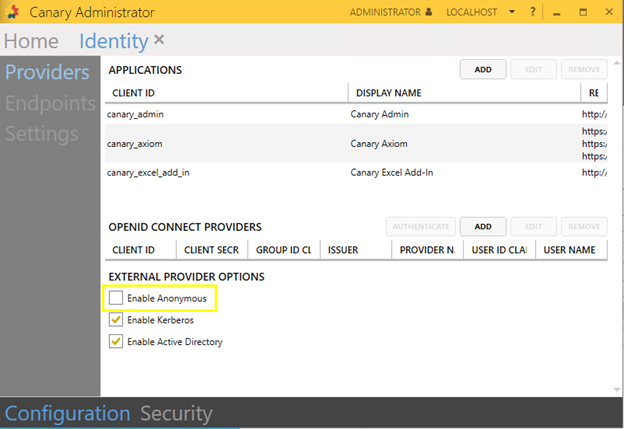Sort applications by Client ID column

click(x=227, y=93)
